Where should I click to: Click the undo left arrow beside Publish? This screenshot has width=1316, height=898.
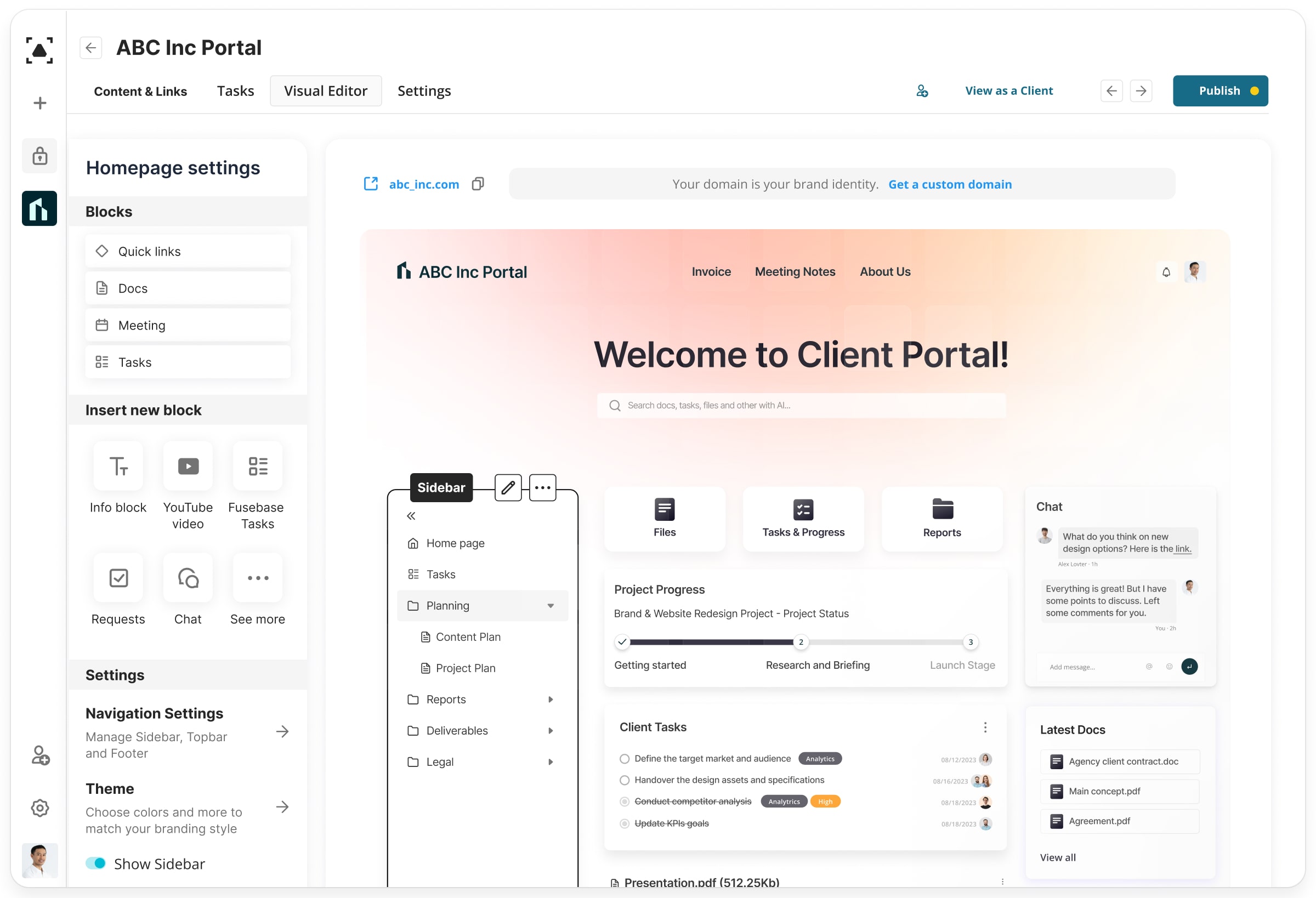coord(1111,90)
